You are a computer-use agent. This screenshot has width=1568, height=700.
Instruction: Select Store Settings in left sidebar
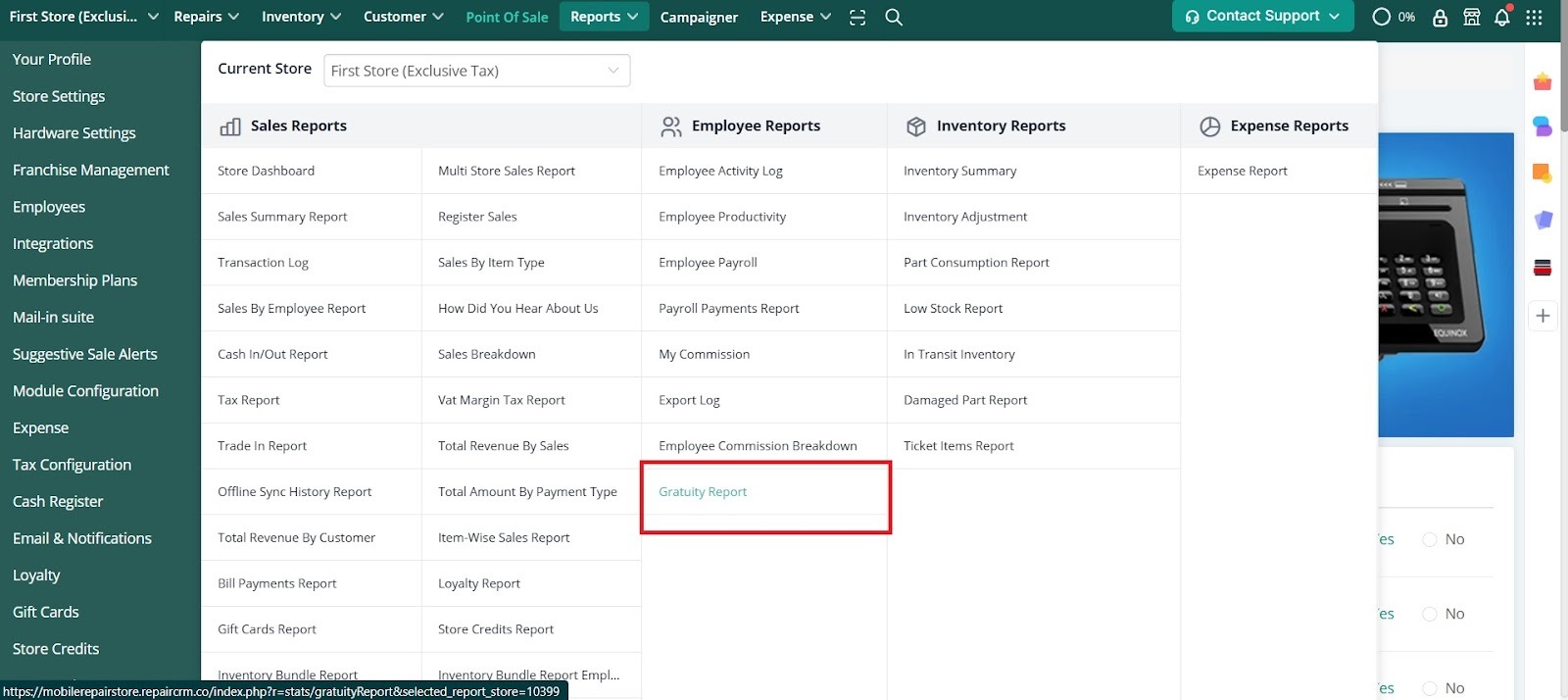[x=59, y=96]
